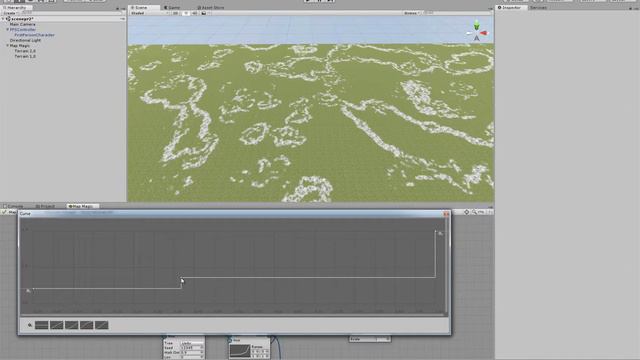The image size is (640, 360).
Task: Collapse the scene root in Hierarchy
Action: [3, 19]
